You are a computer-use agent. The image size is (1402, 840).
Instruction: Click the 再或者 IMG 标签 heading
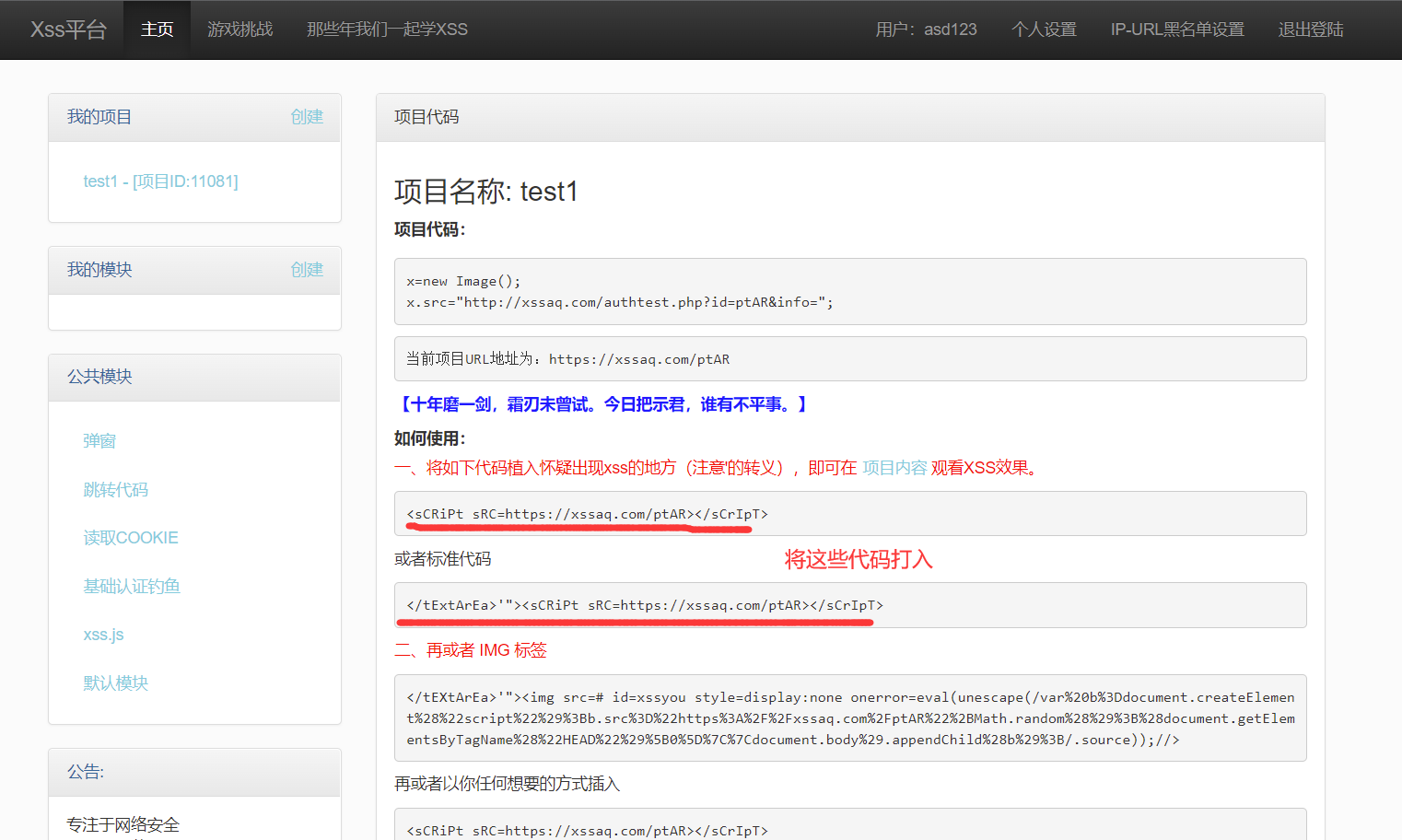click(471, 650)
